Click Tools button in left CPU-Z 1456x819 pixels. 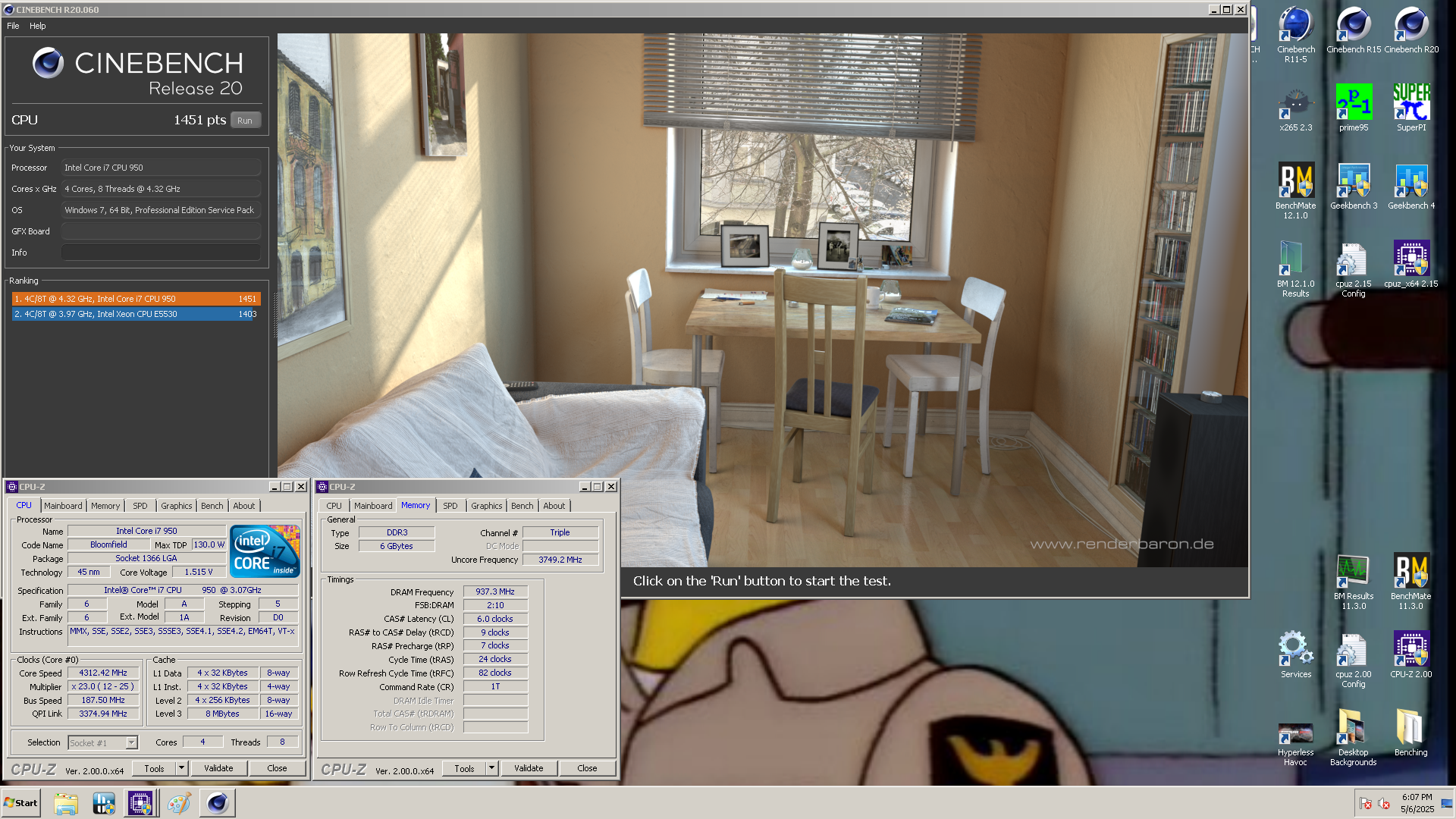click(154, 768)
